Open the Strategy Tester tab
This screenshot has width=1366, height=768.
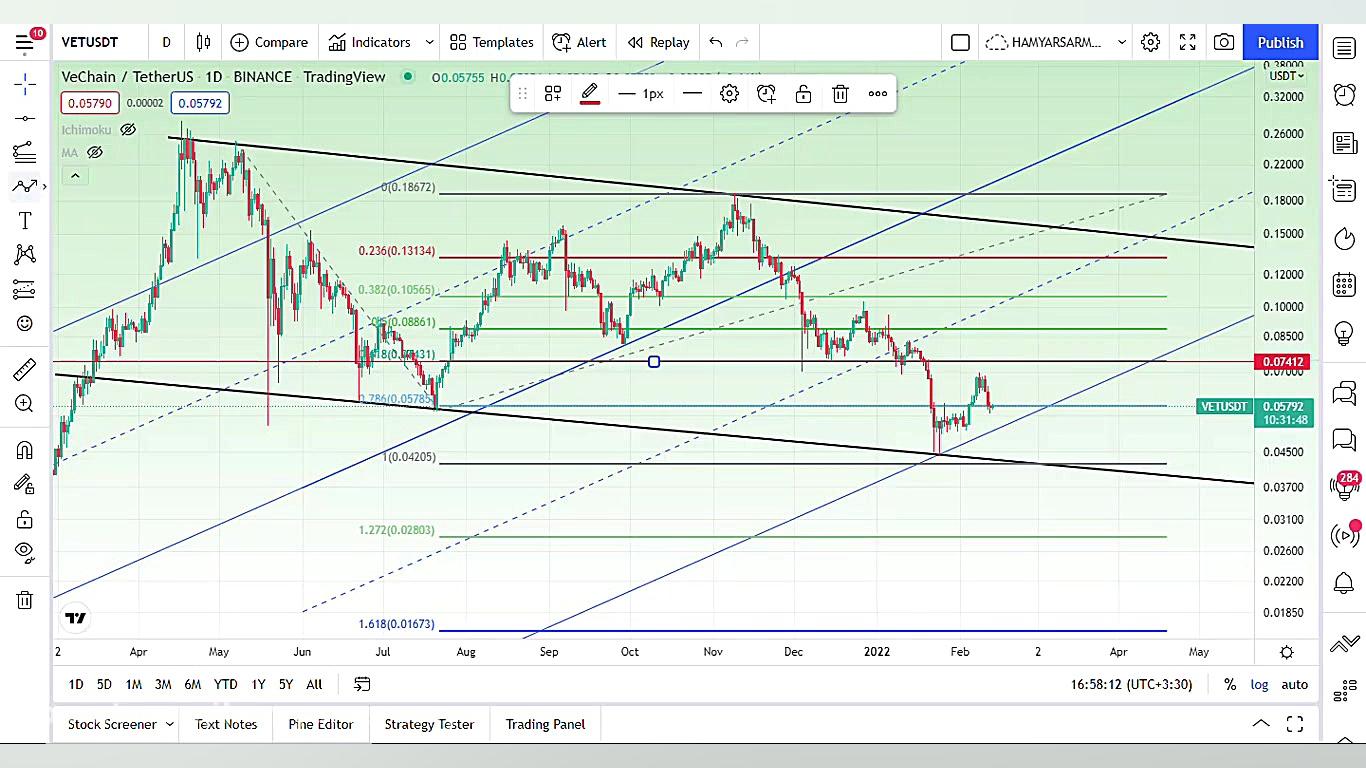(429, 724)
